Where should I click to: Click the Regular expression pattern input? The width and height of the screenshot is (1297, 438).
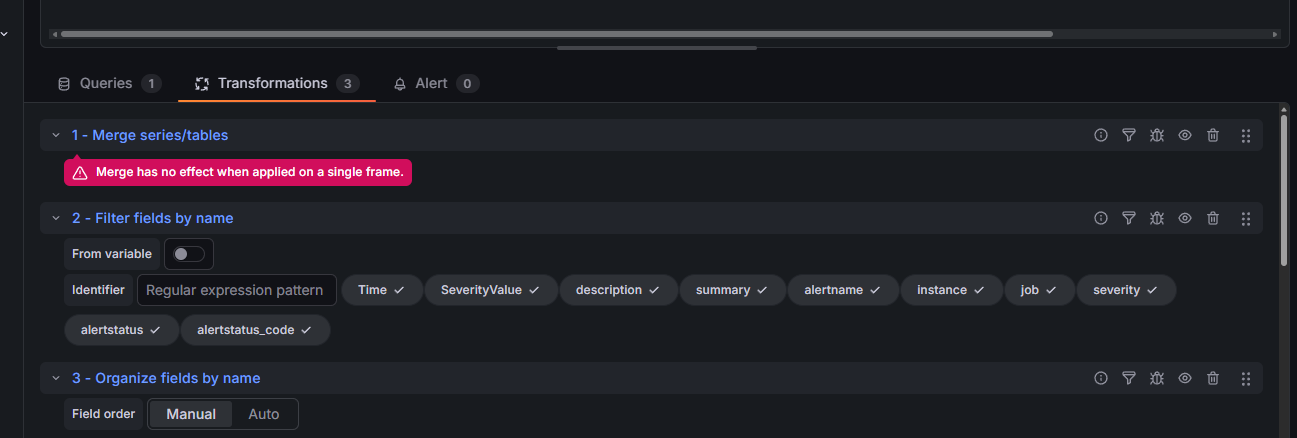[x=237, y=290]
